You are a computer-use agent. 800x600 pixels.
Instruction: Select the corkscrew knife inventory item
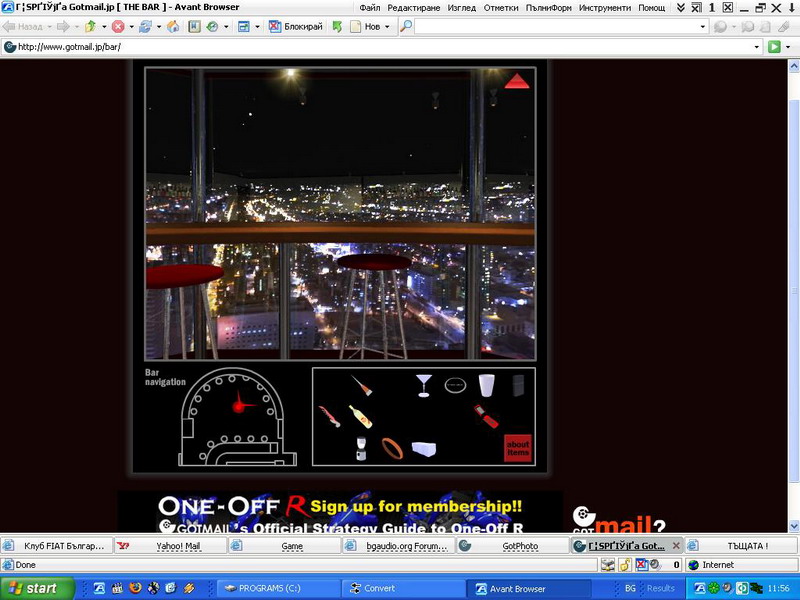point(329,415)
